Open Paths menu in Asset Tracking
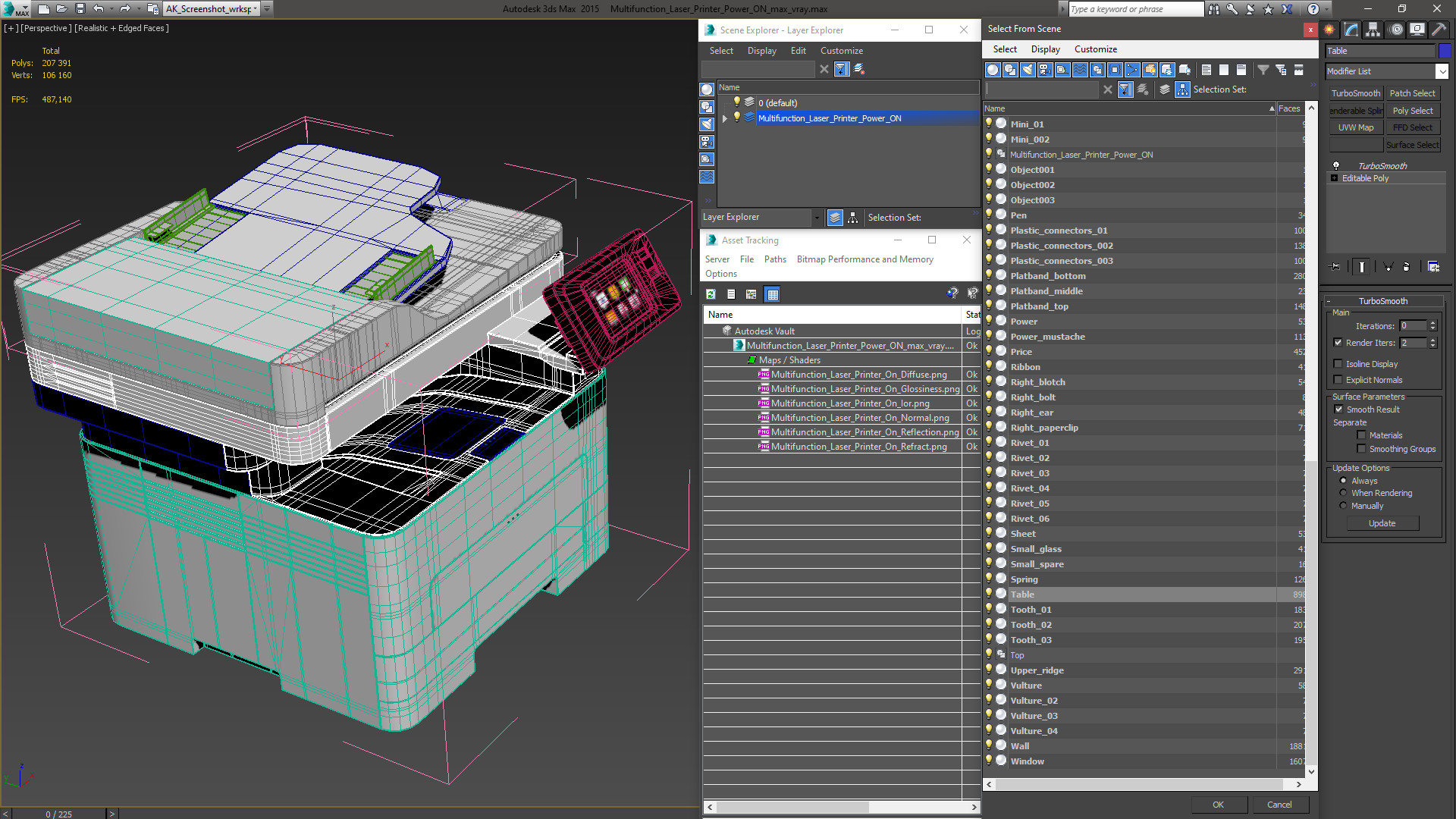The image size is (1456, 819). tap(775, 259)
